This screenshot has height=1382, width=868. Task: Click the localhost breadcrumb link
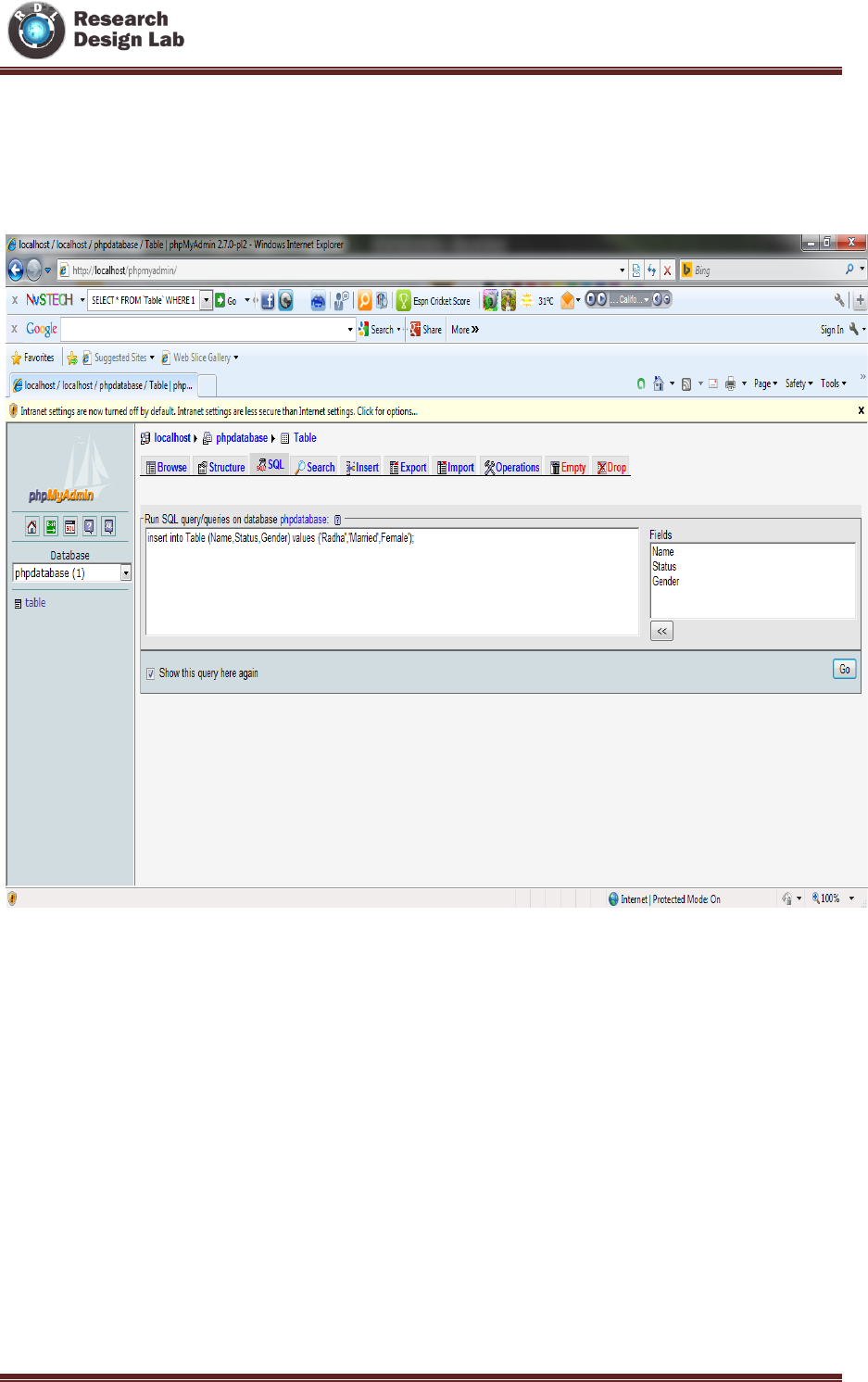(x=172, y=438)
